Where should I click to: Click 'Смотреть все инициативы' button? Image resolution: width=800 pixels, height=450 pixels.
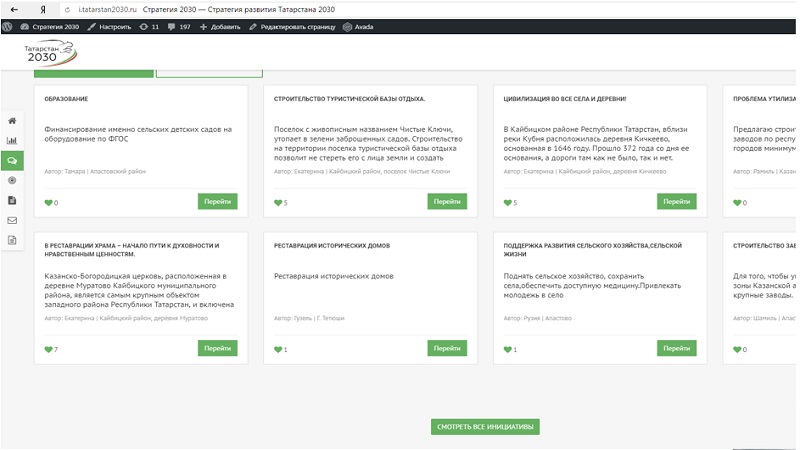486,427
